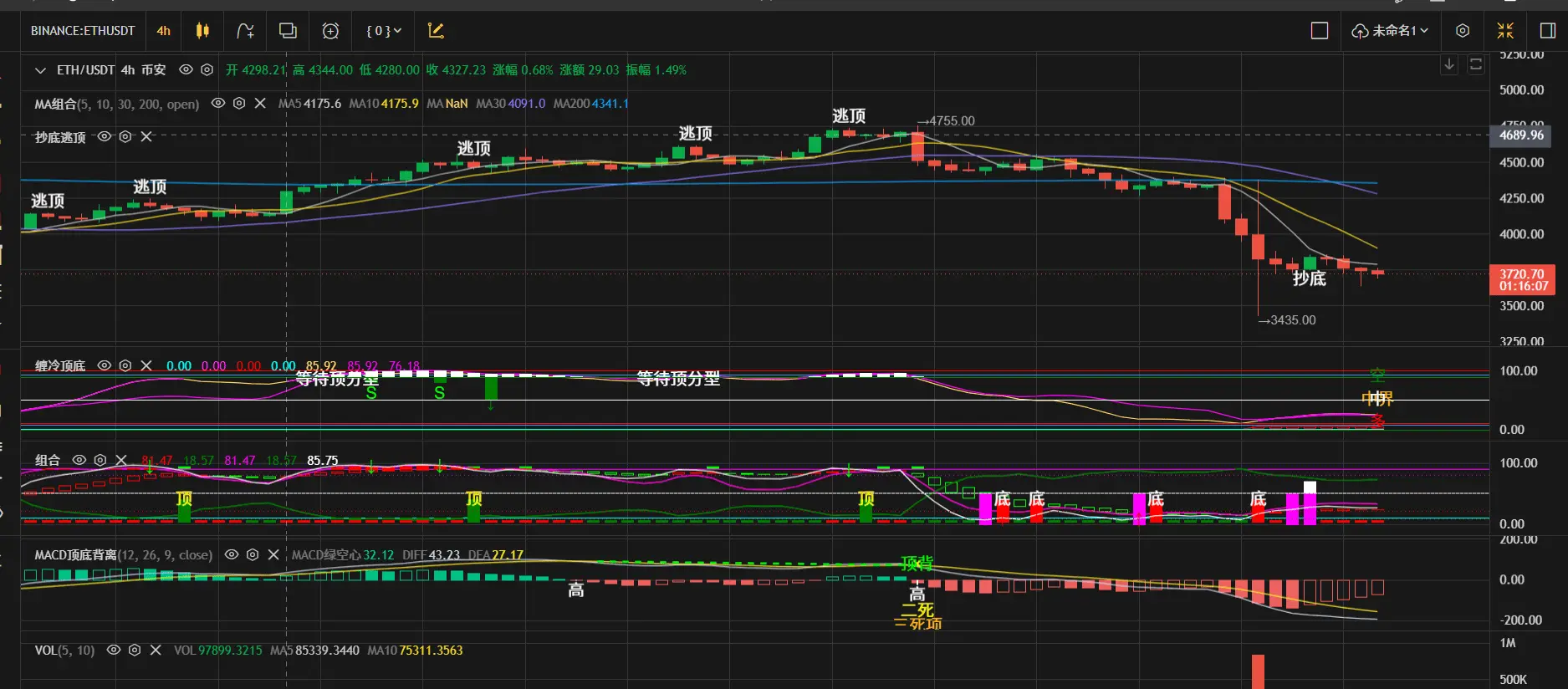Remove the VOL indicator
The width and height of the screenshot is (1568, 689).
(156, 650)
